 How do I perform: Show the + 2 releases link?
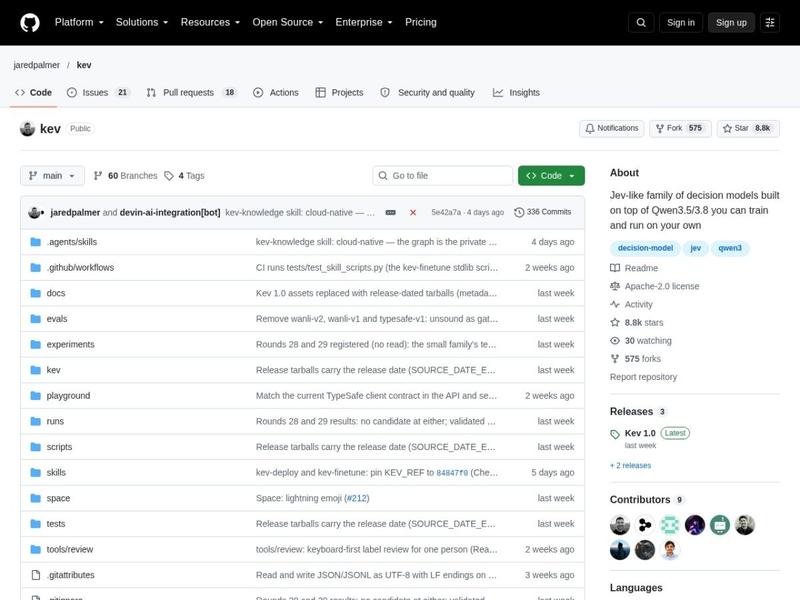[x=631, y=466]
